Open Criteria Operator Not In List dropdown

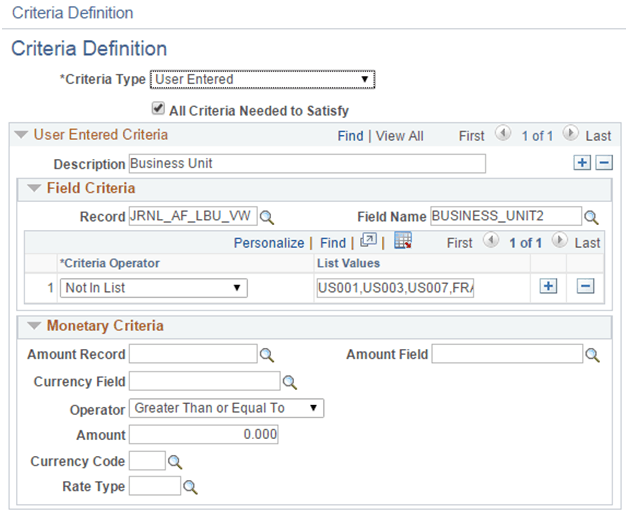[154, 288]
